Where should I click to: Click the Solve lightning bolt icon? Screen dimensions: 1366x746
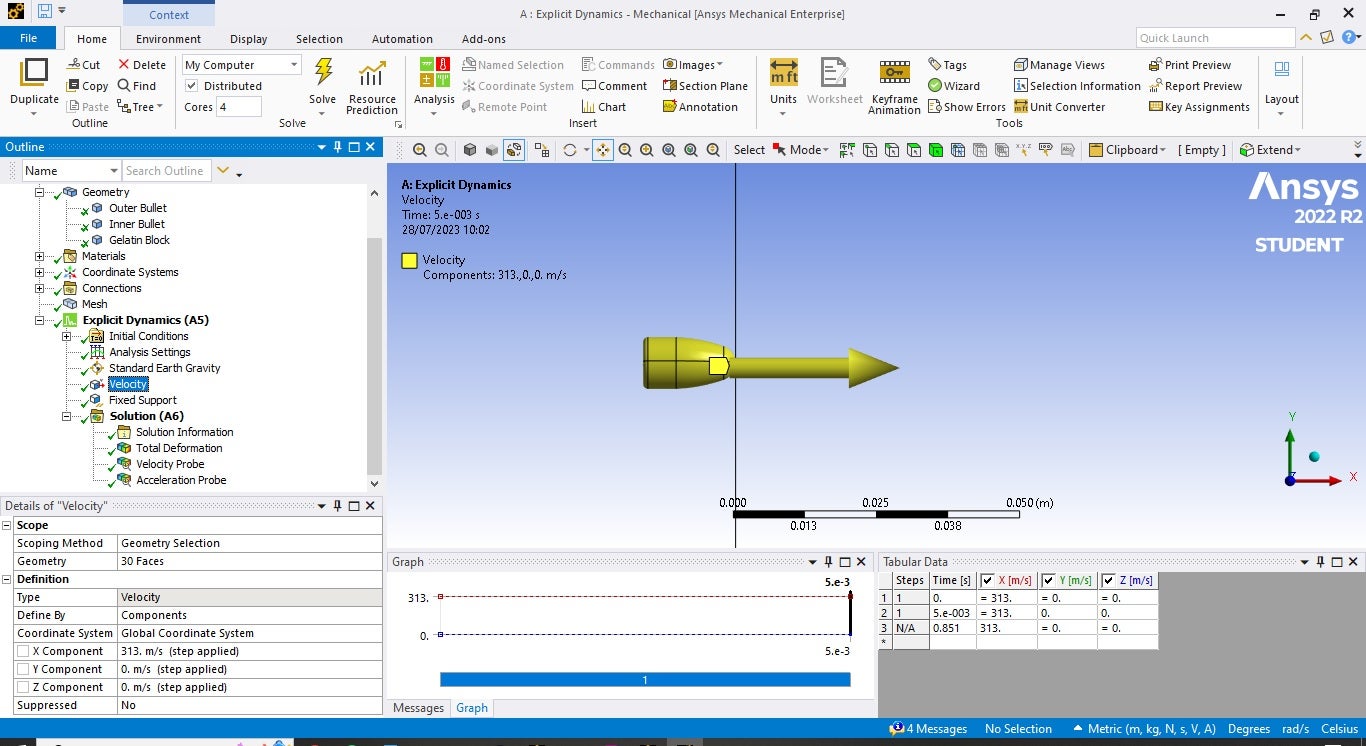323,72
